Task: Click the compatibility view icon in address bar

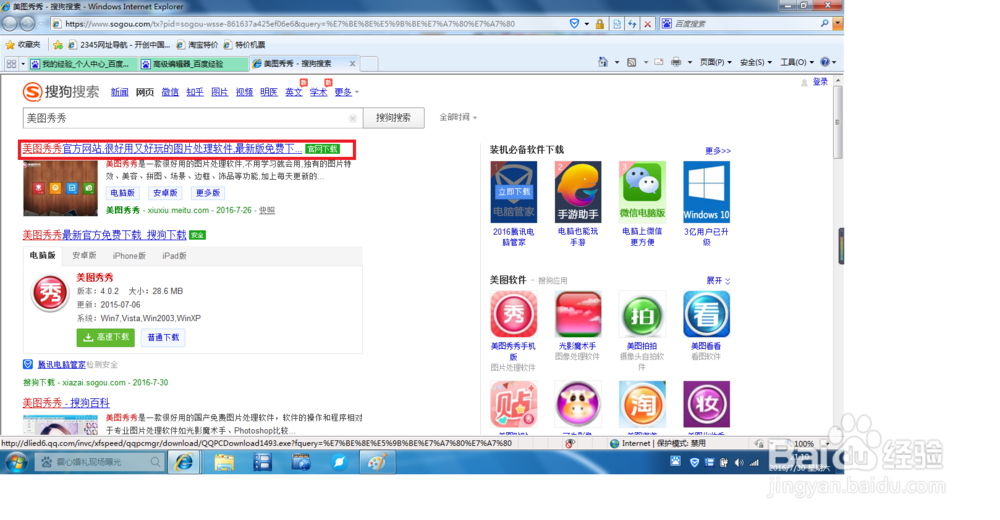Action: (x=617, y=24)
